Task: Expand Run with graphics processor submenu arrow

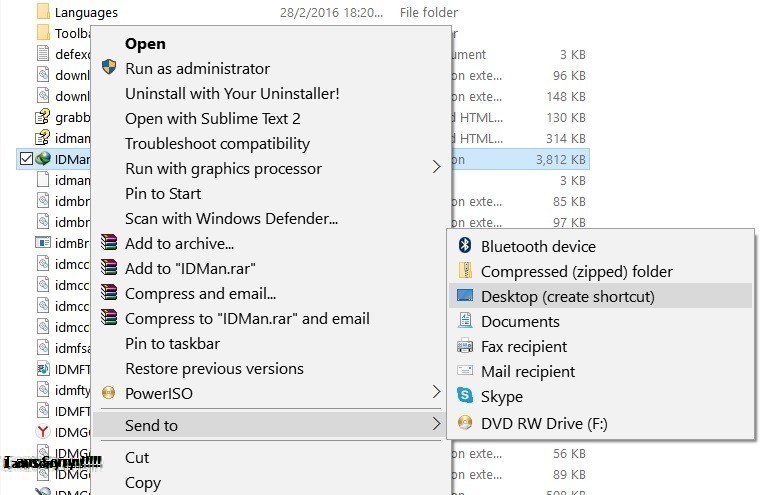Action: pos(436,168)
